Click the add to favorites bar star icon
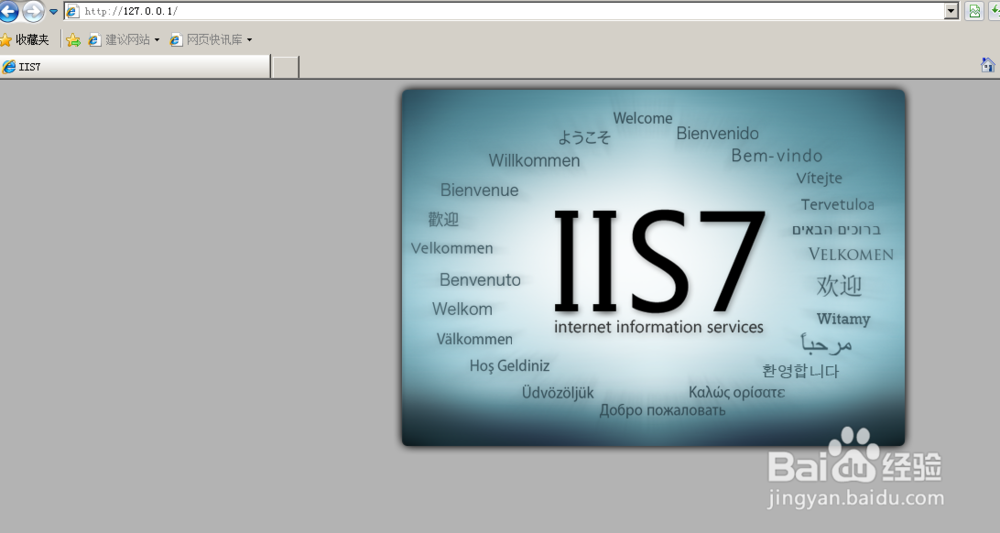 pyautogui.click(x=73, y=40)
